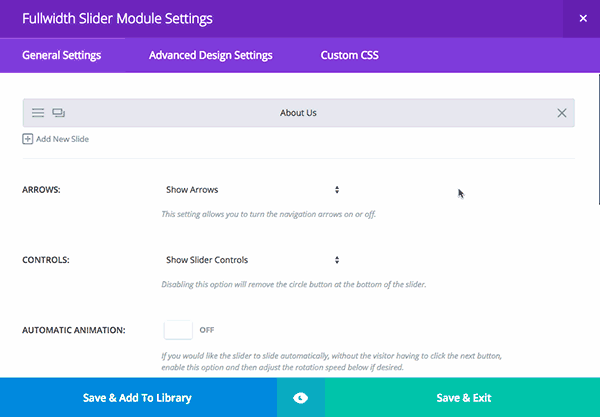Duplicate the About Us slide
The width and height of the screenshot is (600, 417).
(x=58, y=113)
